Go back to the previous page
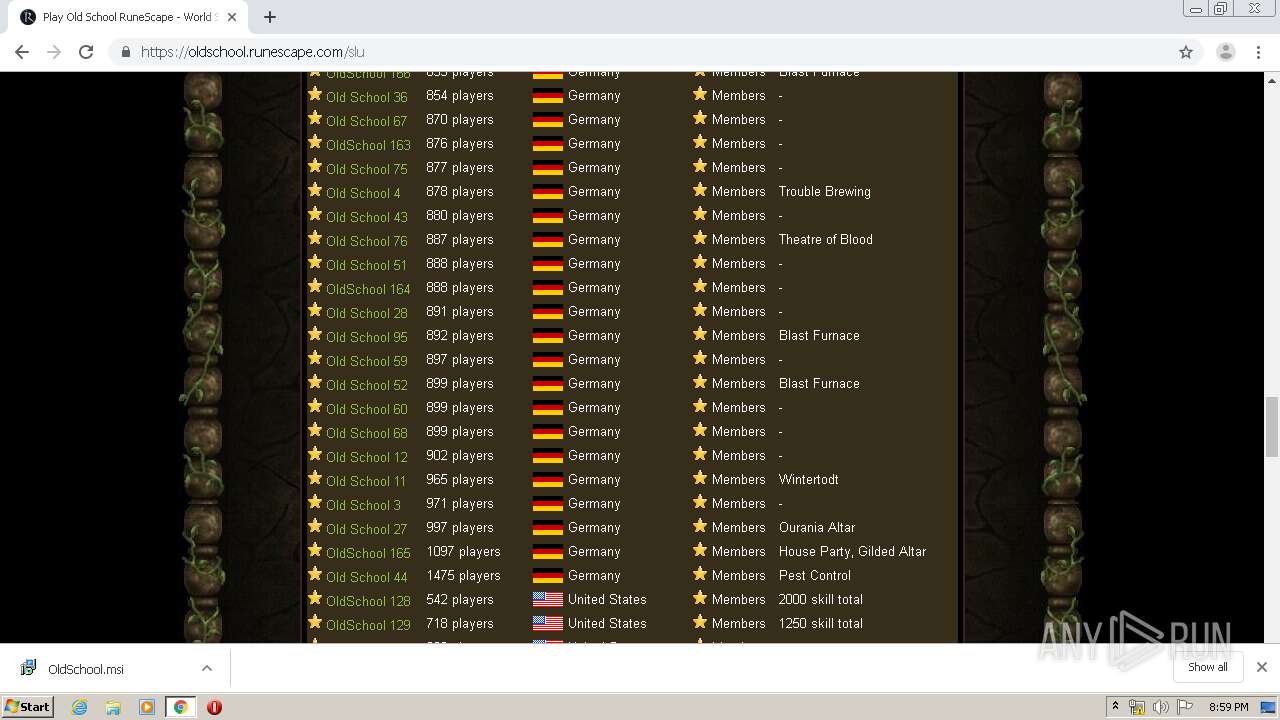This screenshot has width=1280, height=720. 22,52
